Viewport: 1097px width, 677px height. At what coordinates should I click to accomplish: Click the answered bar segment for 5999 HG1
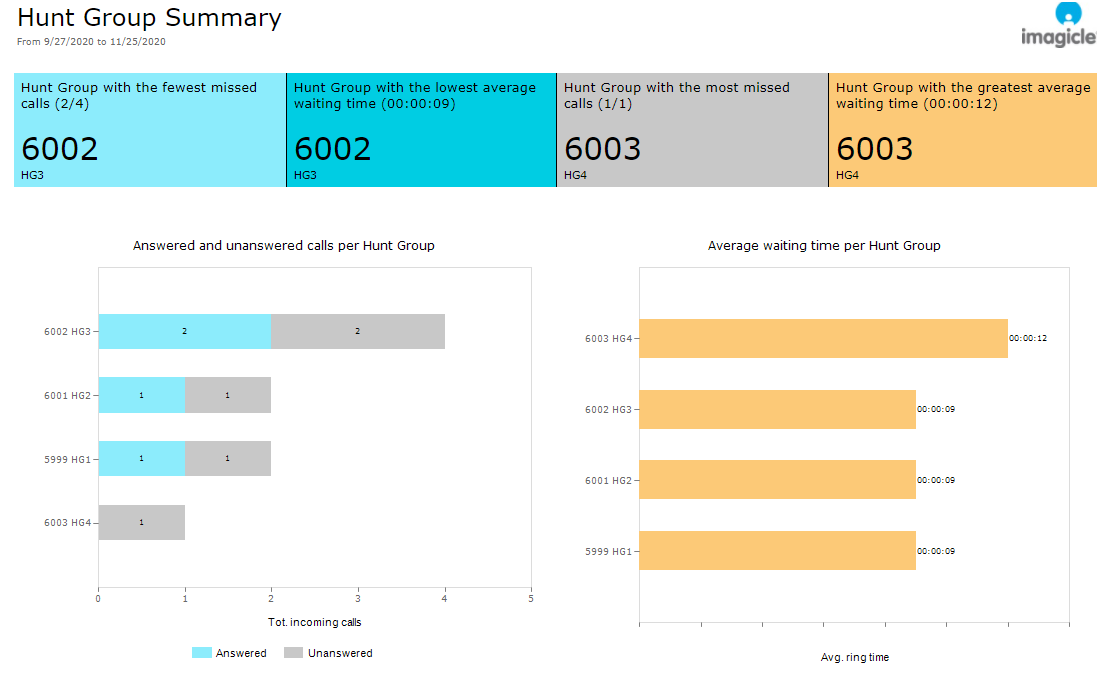pos(141,458)
